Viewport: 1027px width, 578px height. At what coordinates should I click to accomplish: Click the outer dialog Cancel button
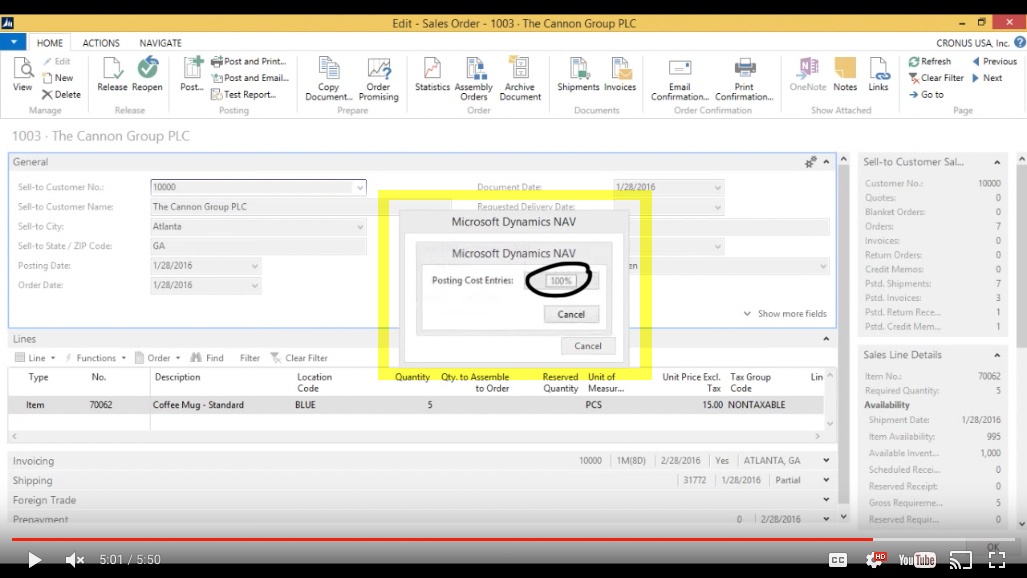coord(588,346)
